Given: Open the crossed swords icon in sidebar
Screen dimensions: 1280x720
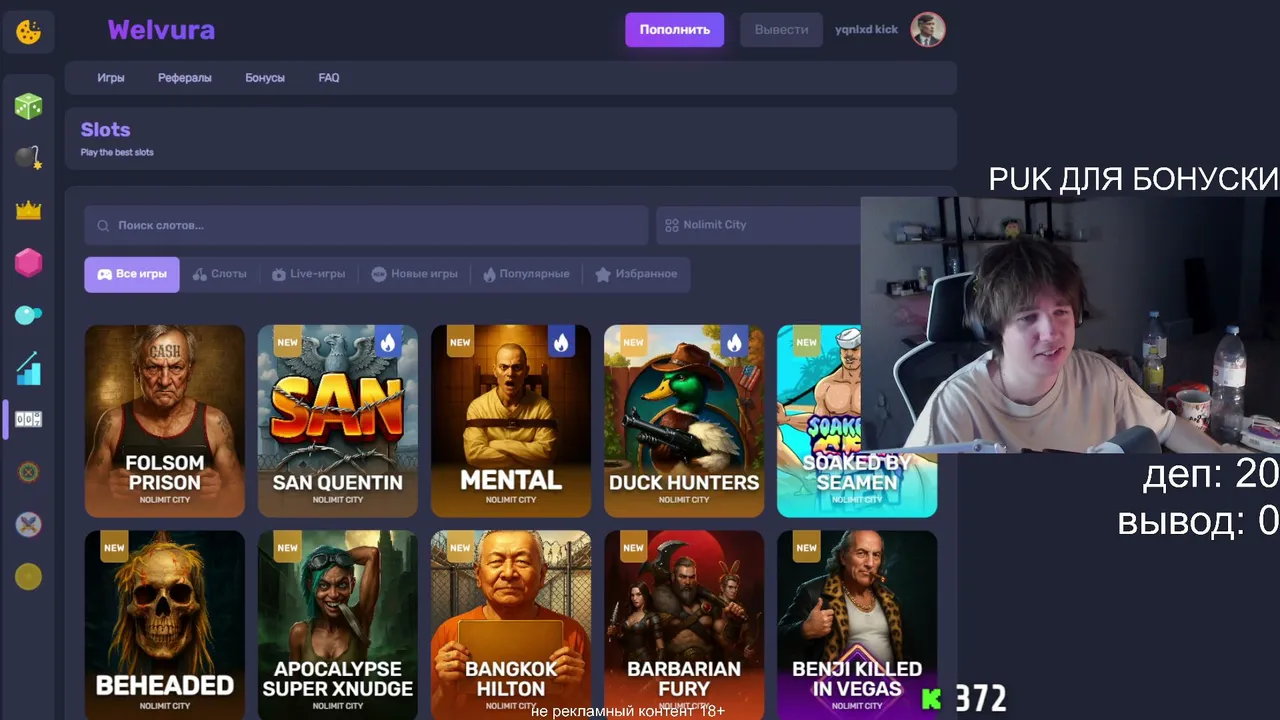Looking at the screenshot, I should click(28, 524).
